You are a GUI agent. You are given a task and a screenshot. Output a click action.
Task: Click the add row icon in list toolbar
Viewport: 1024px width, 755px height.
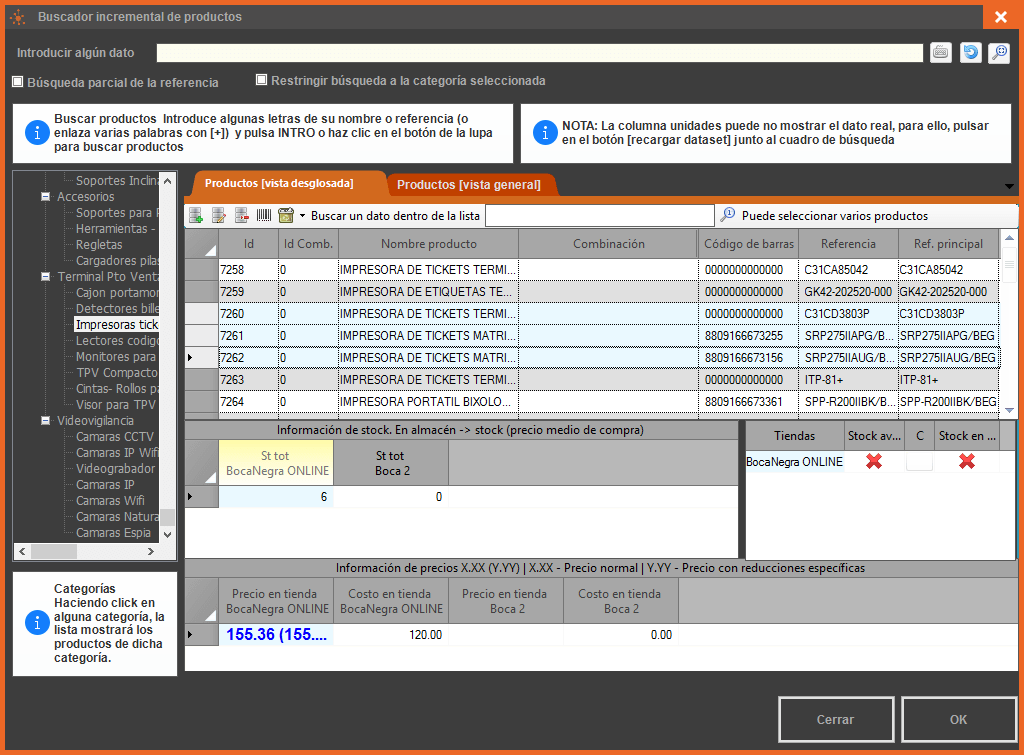tap(196, 215)
